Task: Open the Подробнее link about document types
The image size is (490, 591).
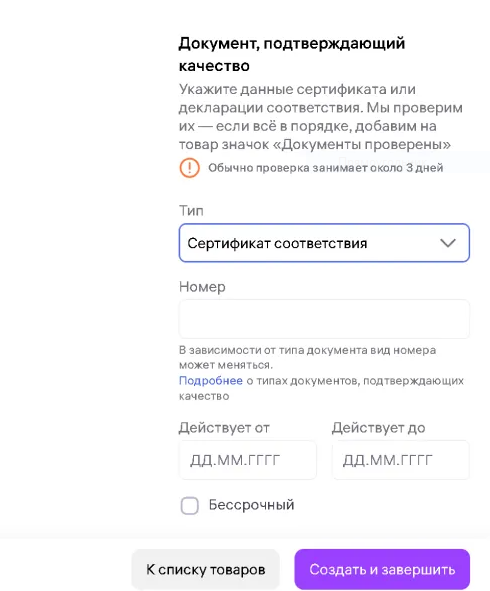Action: [x=211, y=381]
